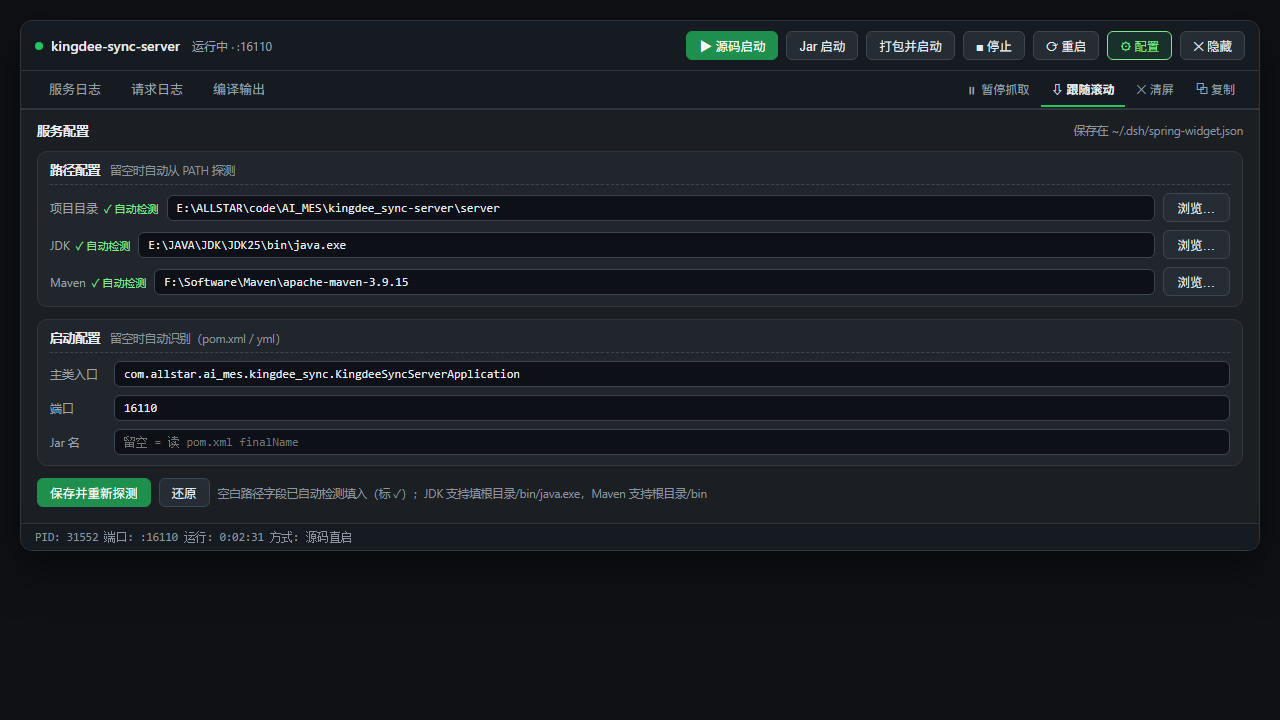Click 自动检测 badge beside Maven
1280x720 pixels.
[x=119, y=283]
